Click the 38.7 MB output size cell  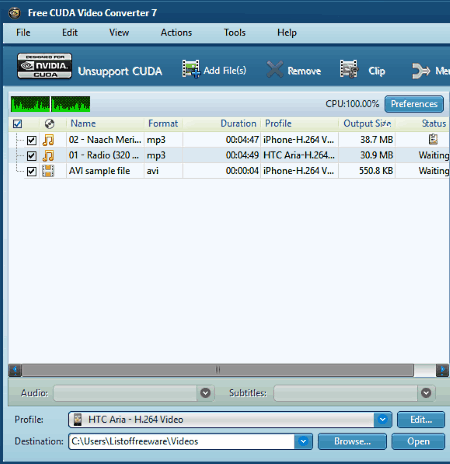(376, 140)
